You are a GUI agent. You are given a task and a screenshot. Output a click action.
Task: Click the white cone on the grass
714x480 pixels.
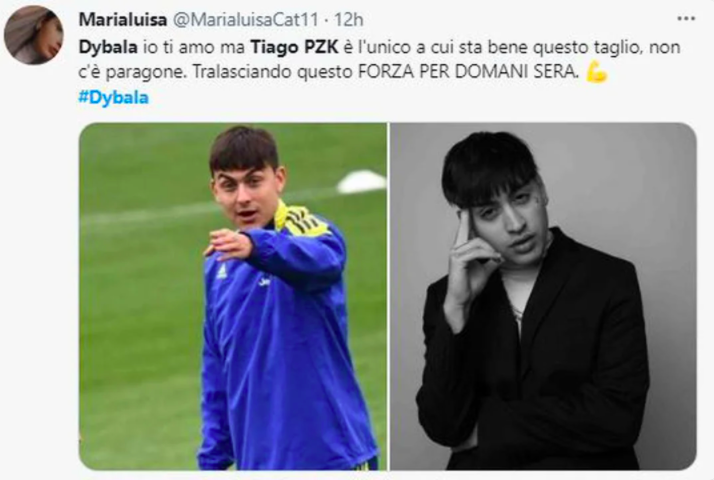coord(362,182)
